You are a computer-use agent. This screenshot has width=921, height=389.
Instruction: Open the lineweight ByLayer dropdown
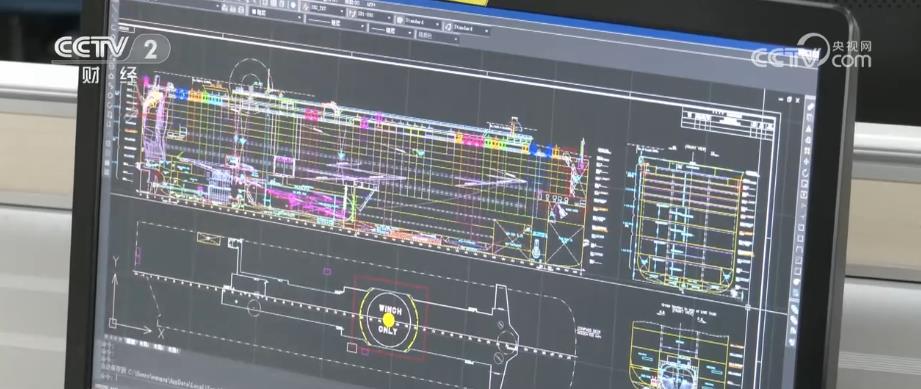[391, 31]
